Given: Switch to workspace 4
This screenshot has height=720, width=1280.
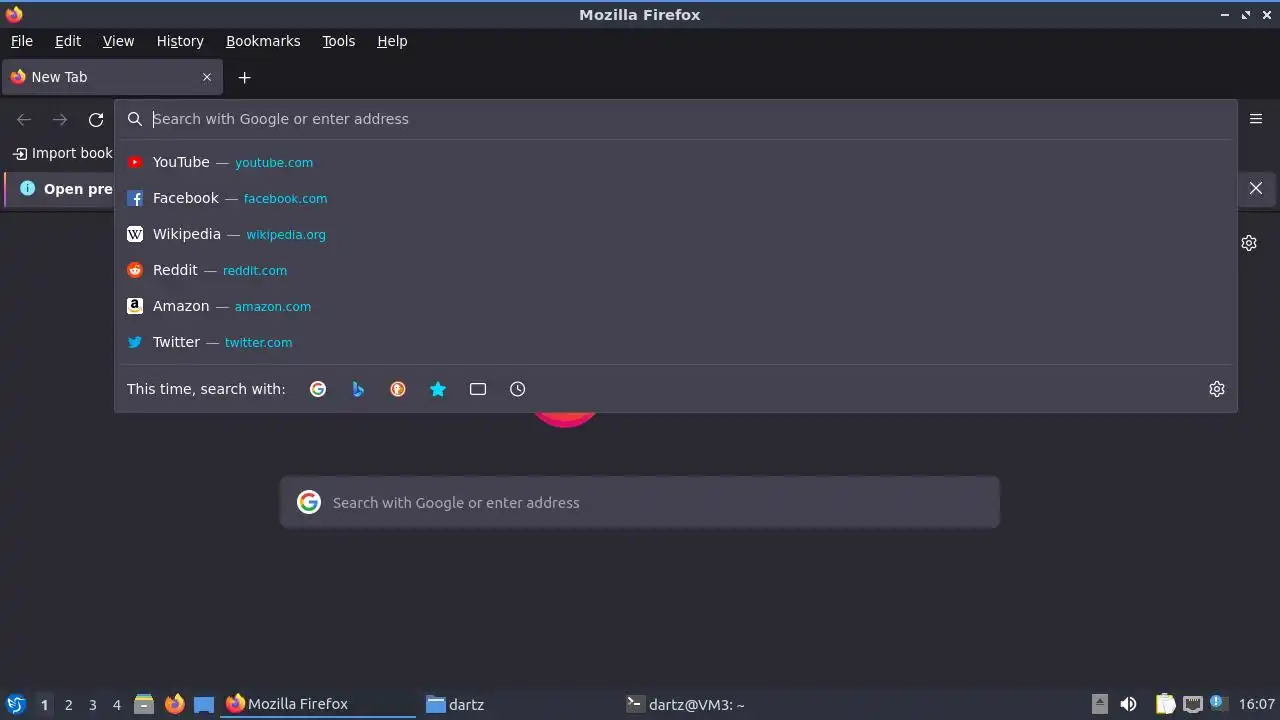Looking at the screenshot, I should [116, 705].
